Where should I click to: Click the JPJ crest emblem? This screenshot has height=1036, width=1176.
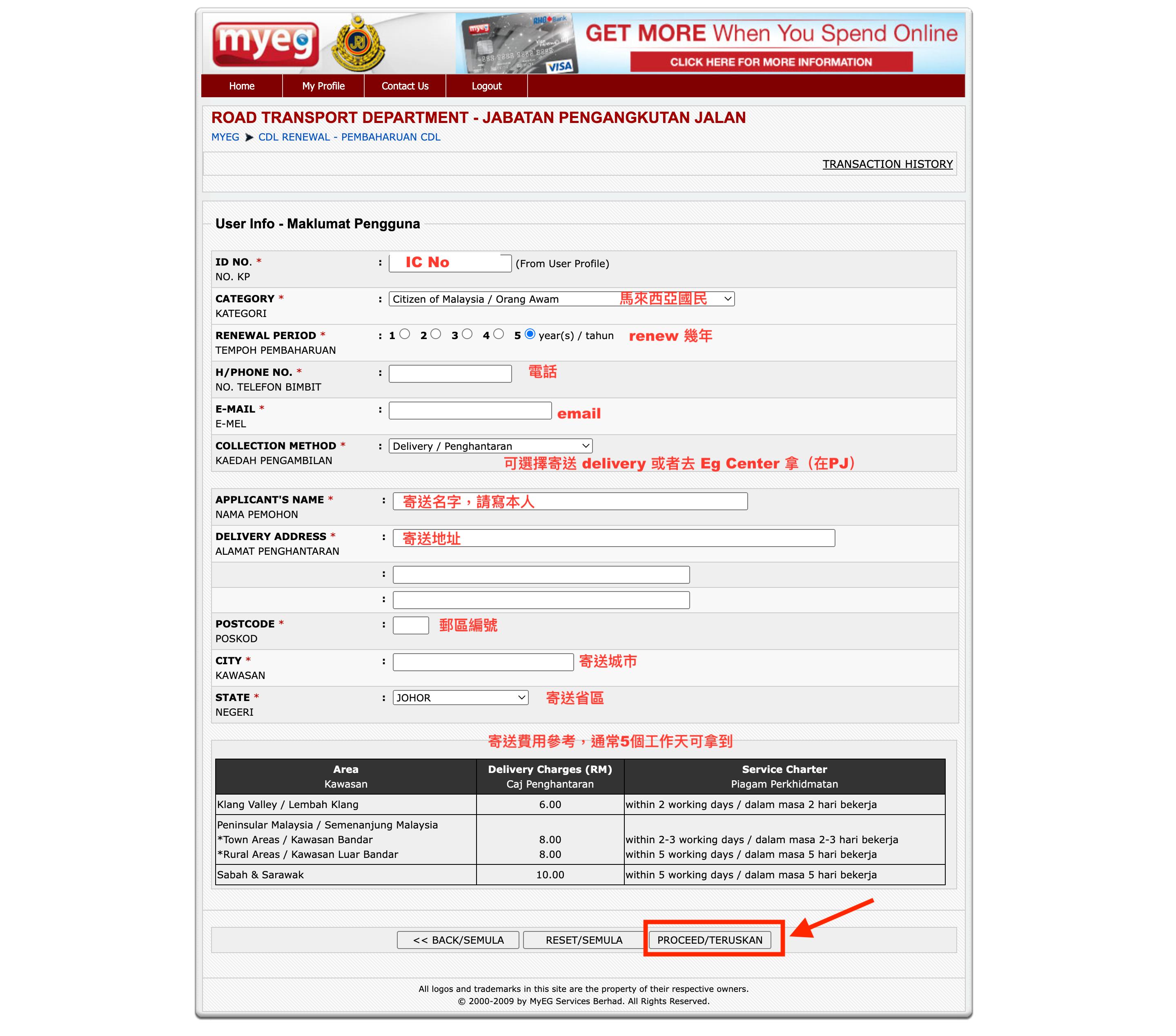pyautogui.click(x=358, y=44)
